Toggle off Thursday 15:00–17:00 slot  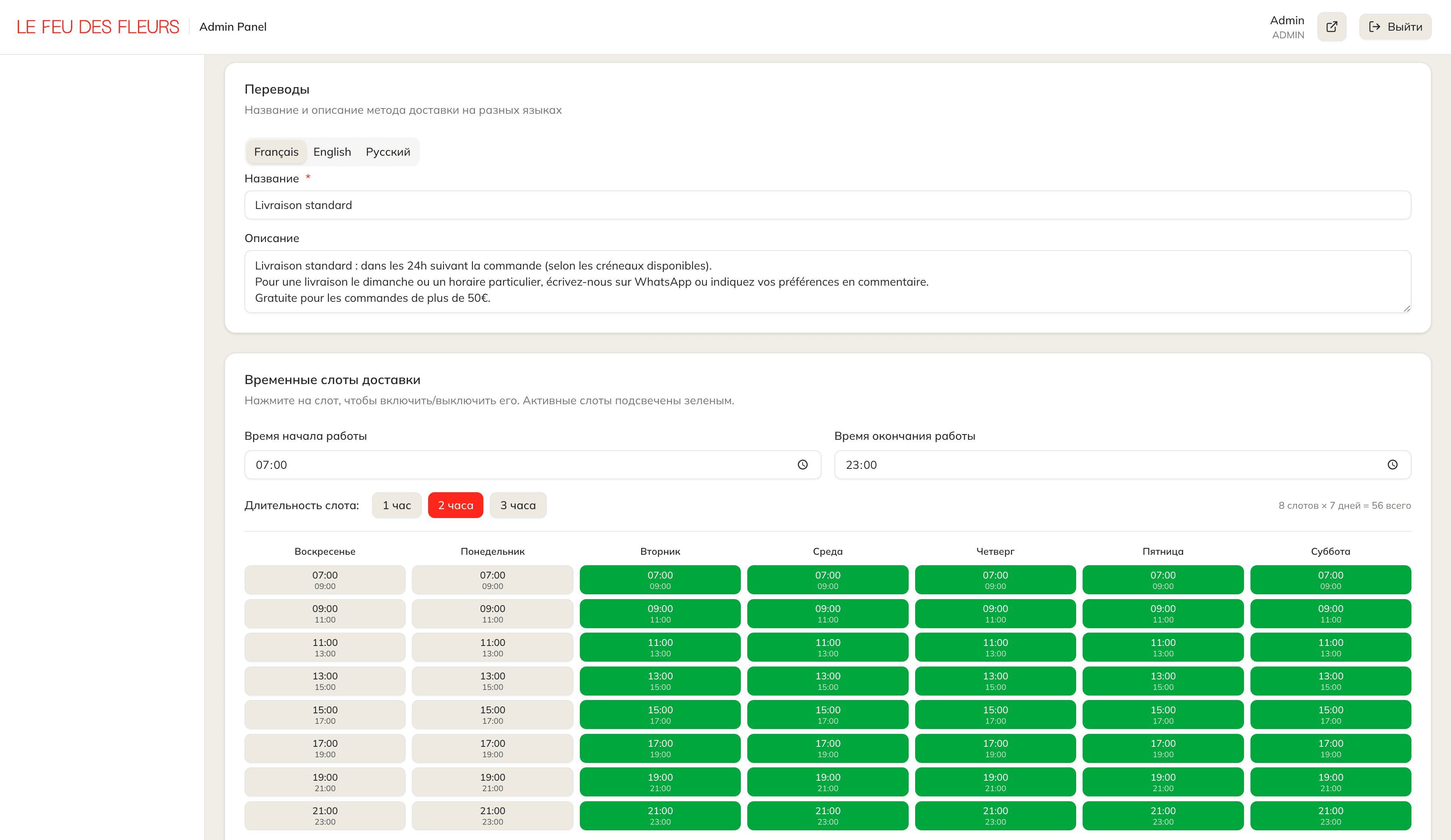[995, 715]
